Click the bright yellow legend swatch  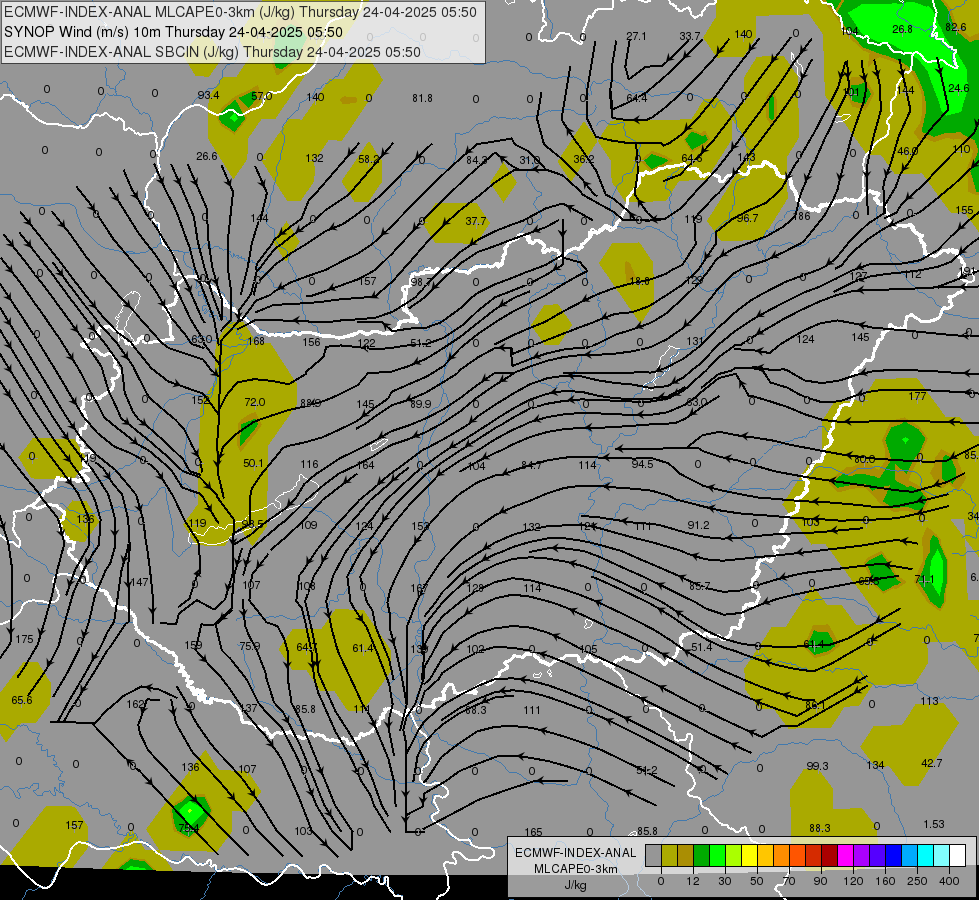click(x=749, y=855)
